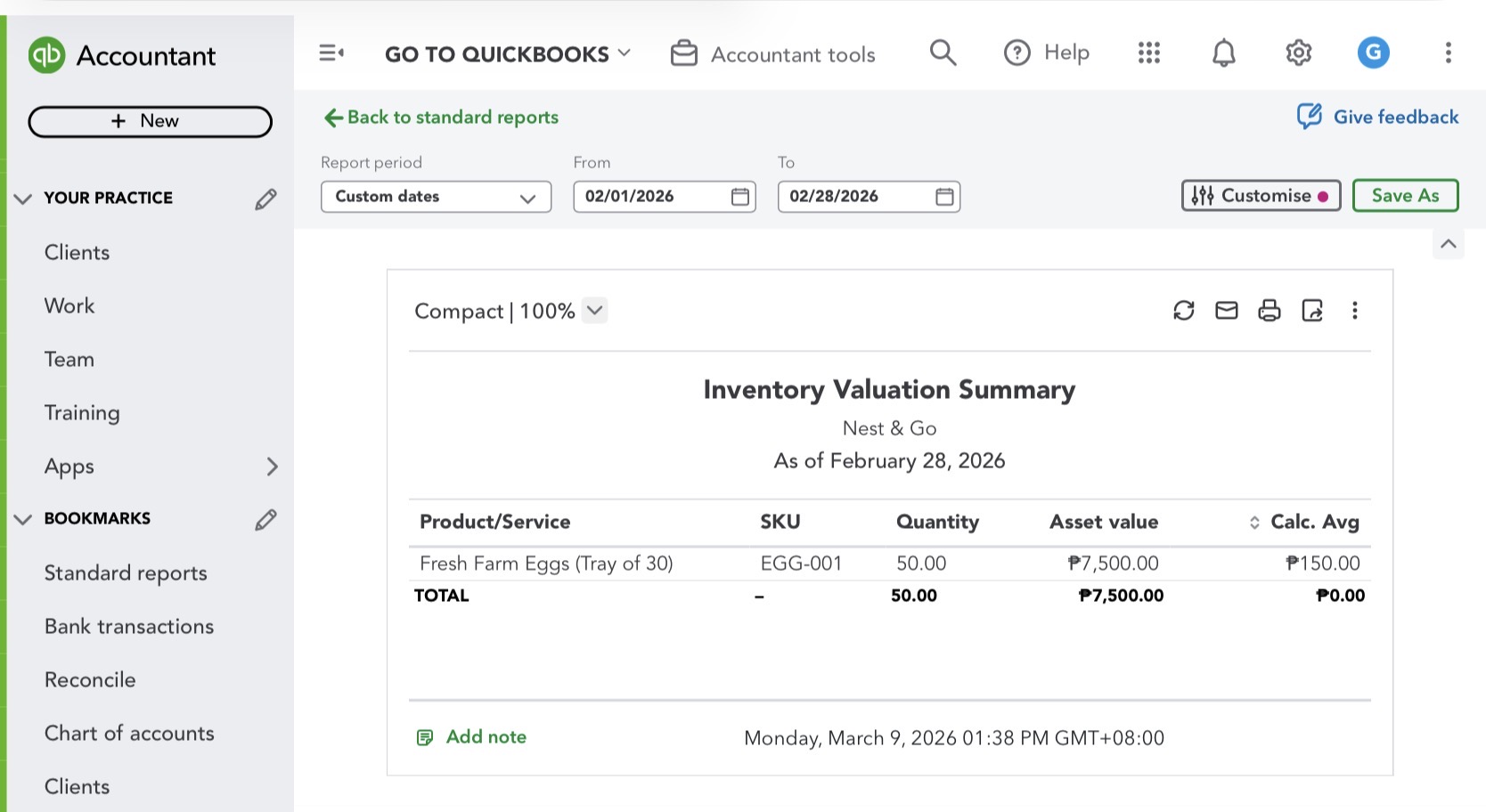This screenshot has width=1486, height=812.
Task: Go to Bank transactions
Action: [129, 627]
